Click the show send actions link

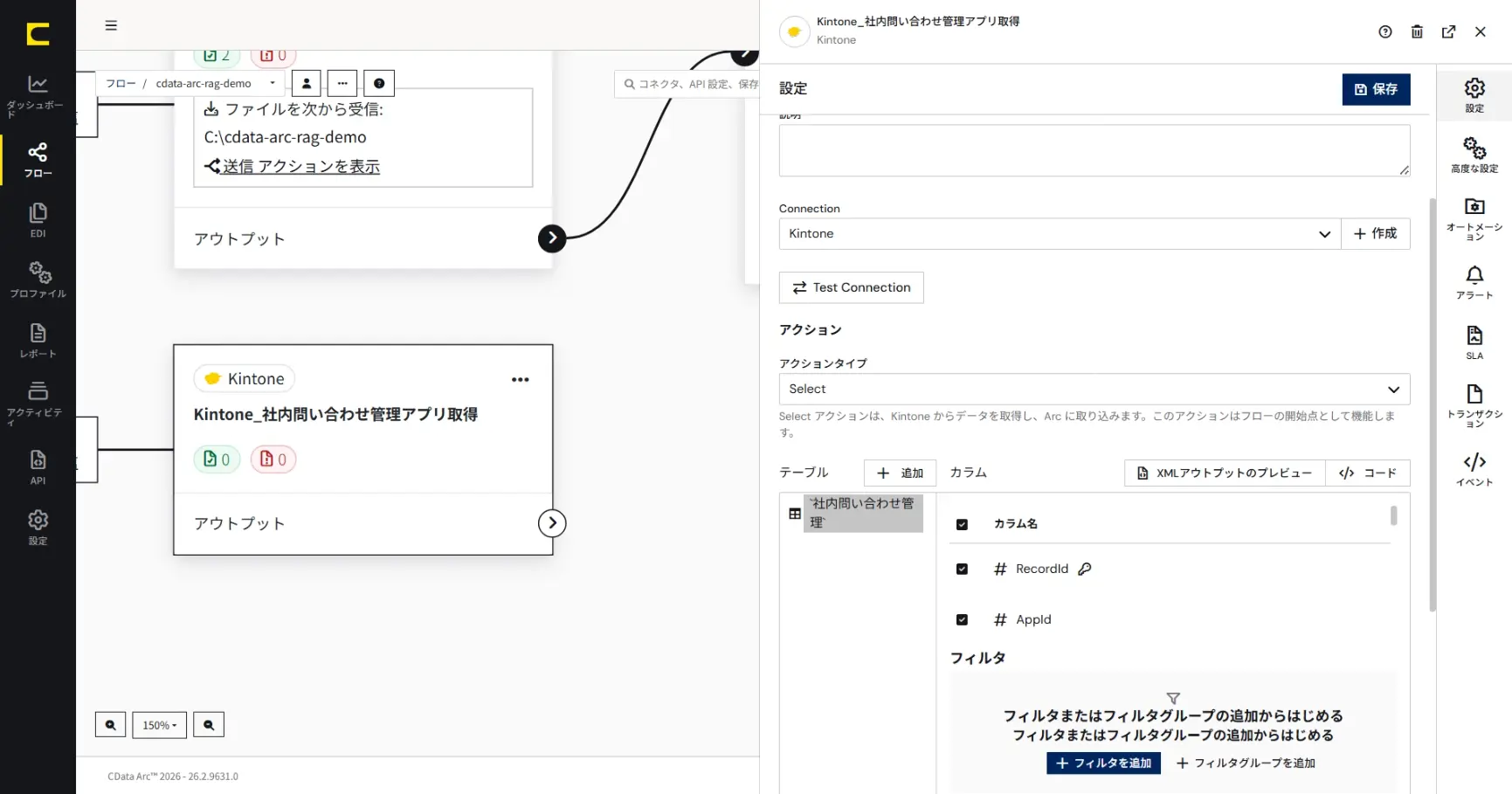tap(292, 166)
